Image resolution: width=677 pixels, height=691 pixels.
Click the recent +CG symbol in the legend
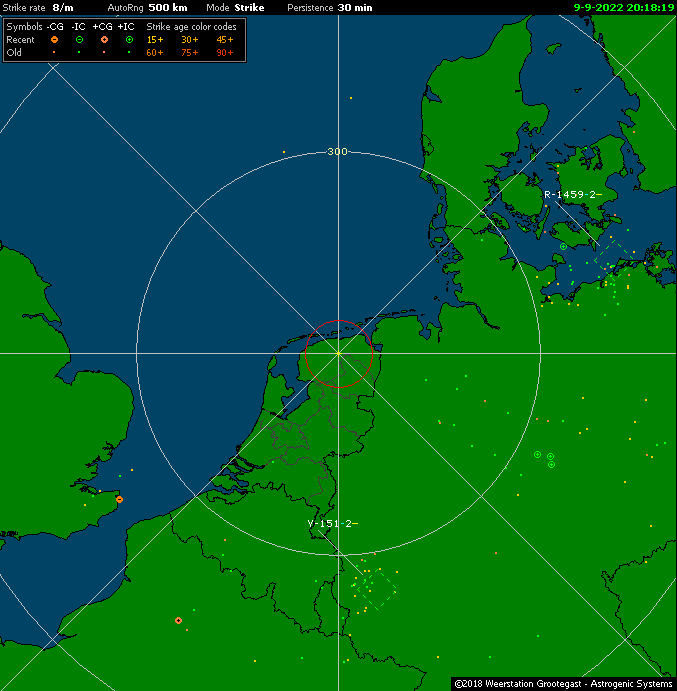(x=104, y=39)
